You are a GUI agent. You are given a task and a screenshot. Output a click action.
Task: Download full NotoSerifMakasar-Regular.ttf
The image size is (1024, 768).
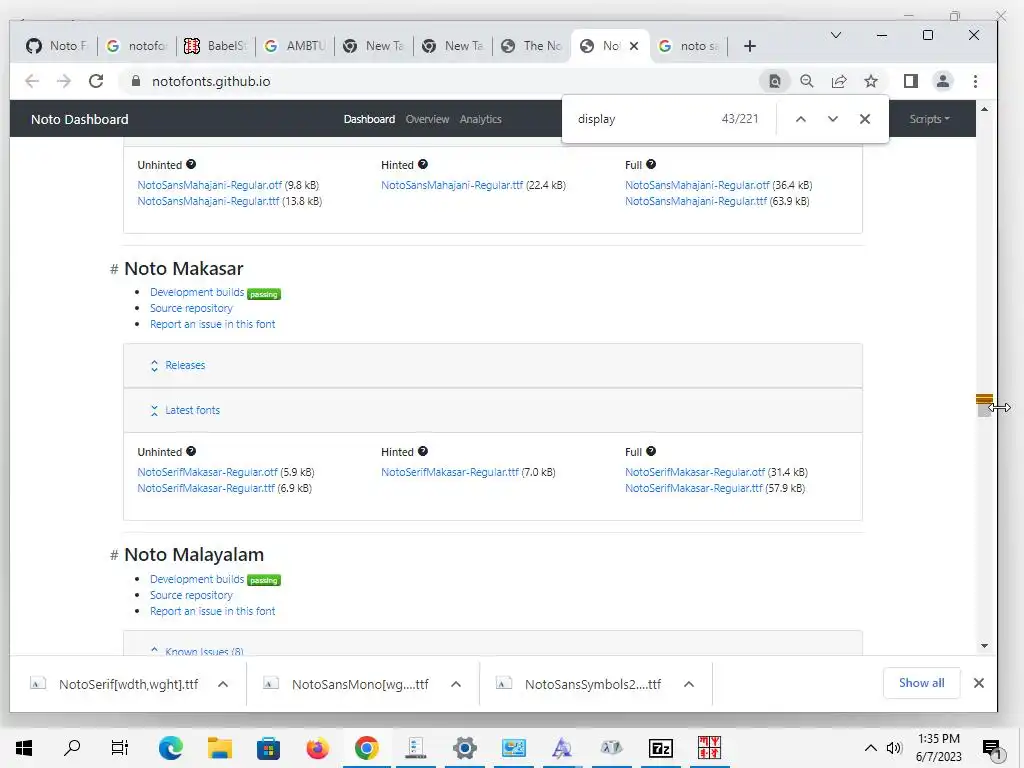point(694,488)
